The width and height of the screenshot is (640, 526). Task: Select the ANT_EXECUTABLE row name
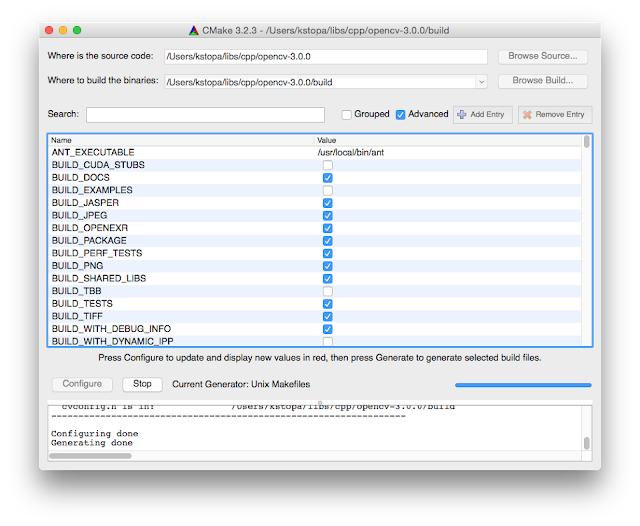click(93, 153)
